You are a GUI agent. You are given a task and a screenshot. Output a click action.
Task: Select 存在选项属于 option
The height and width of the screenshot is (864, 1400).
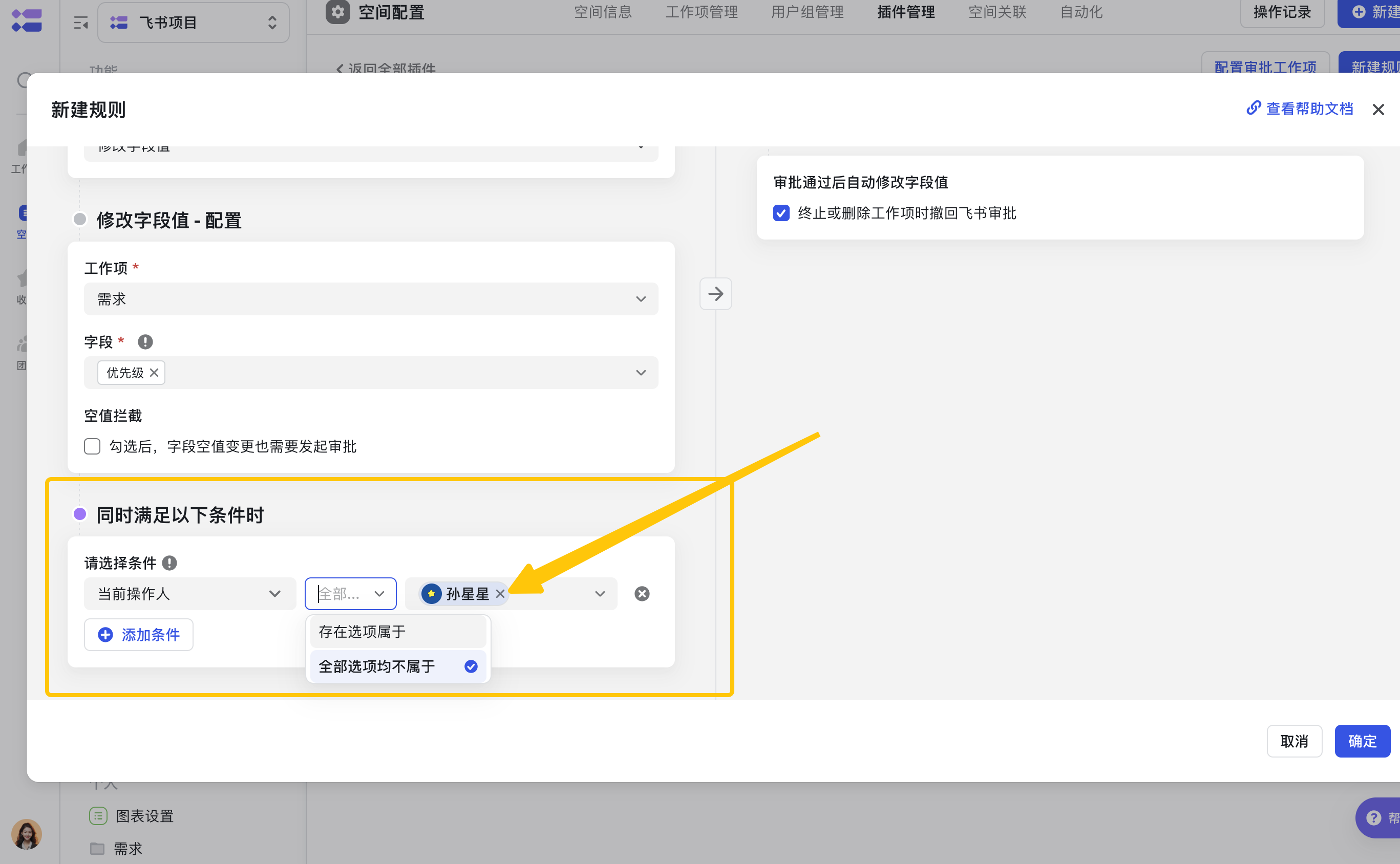tap(398, 632)
